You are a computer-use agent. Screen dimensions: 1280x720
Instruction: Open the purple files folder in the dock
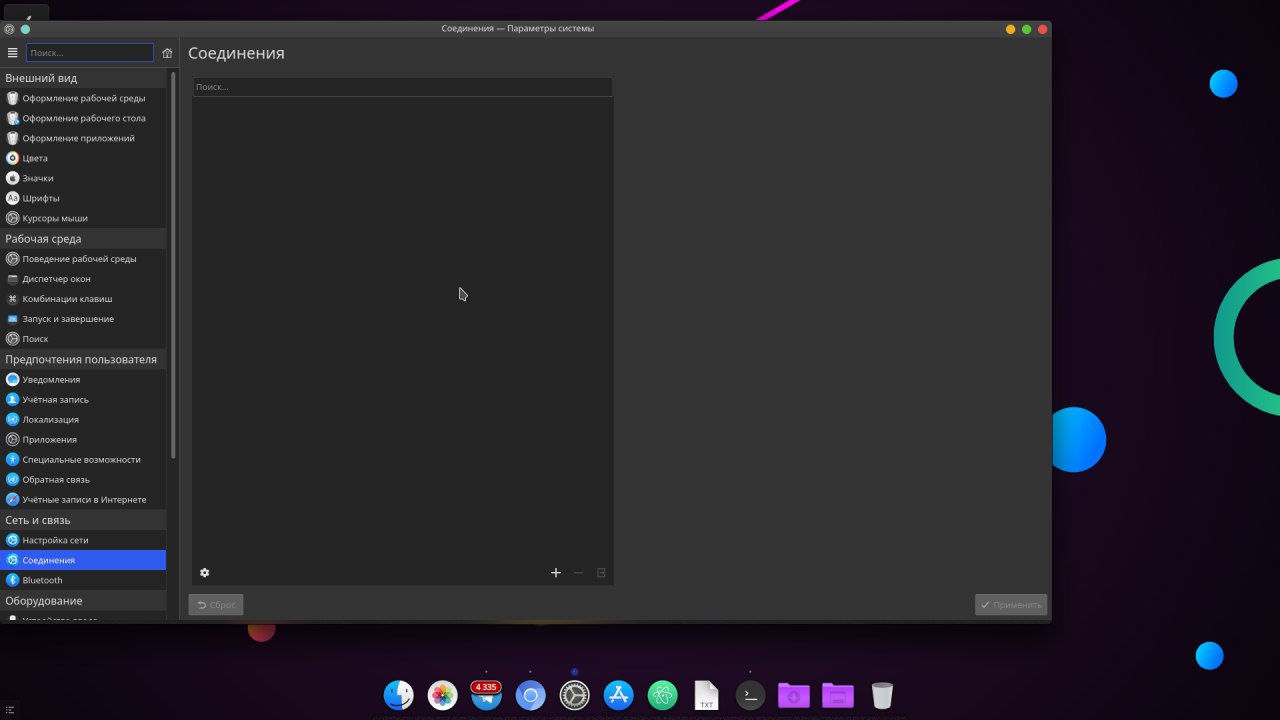838,695
